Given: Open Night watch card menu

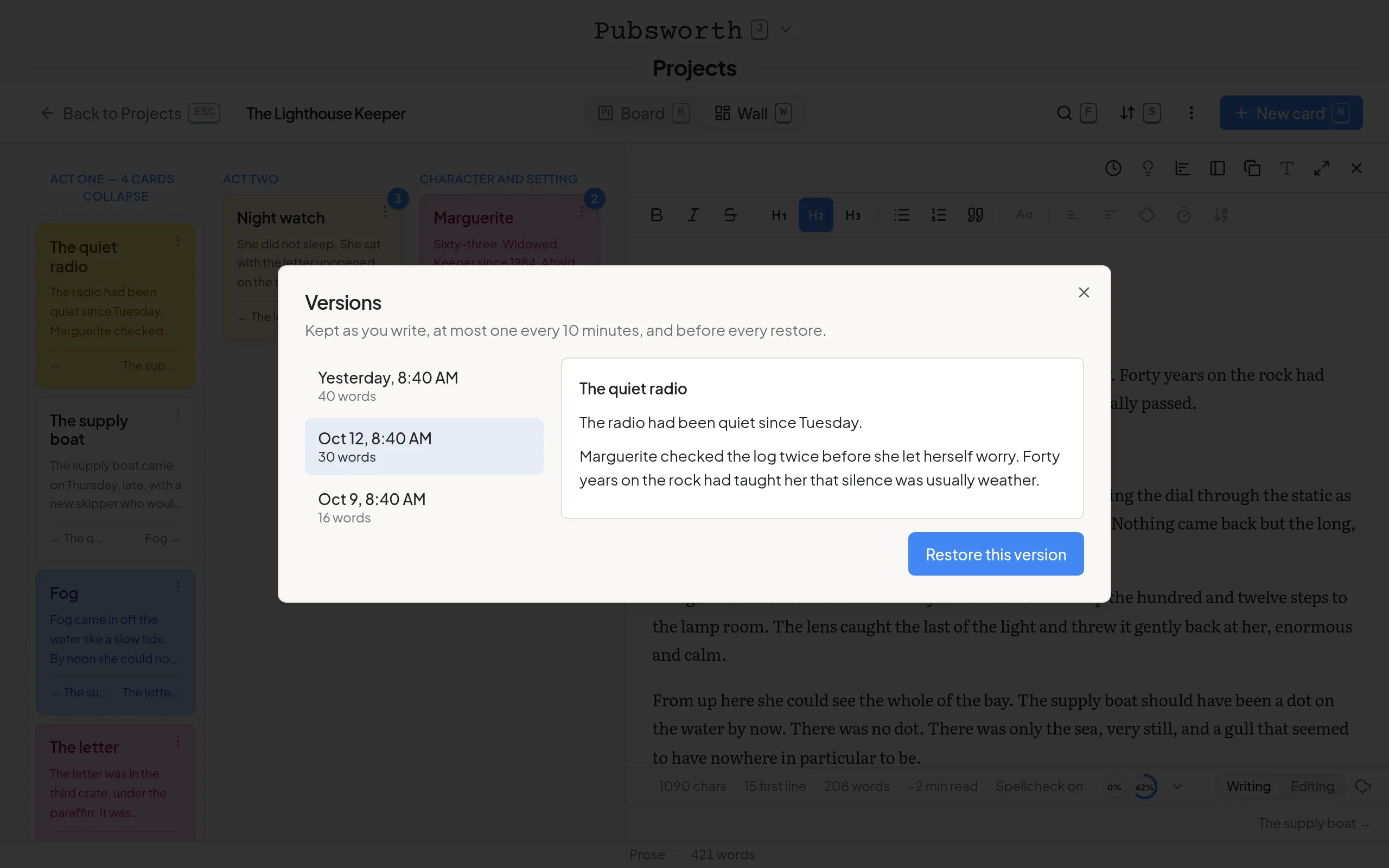Looking at the screenshot, I should pyautogui.click(x=385, y=211).
